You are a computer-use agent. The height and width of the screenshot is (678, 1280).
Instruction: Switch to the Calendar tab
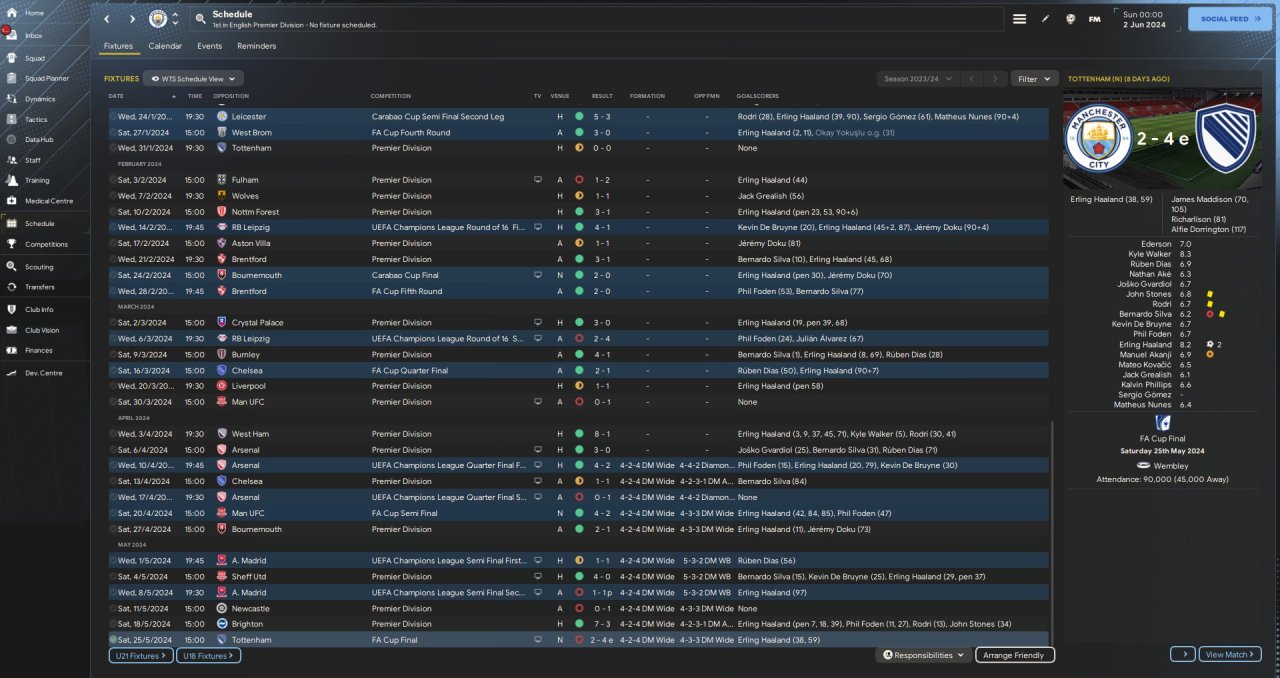tap(165, 46)
